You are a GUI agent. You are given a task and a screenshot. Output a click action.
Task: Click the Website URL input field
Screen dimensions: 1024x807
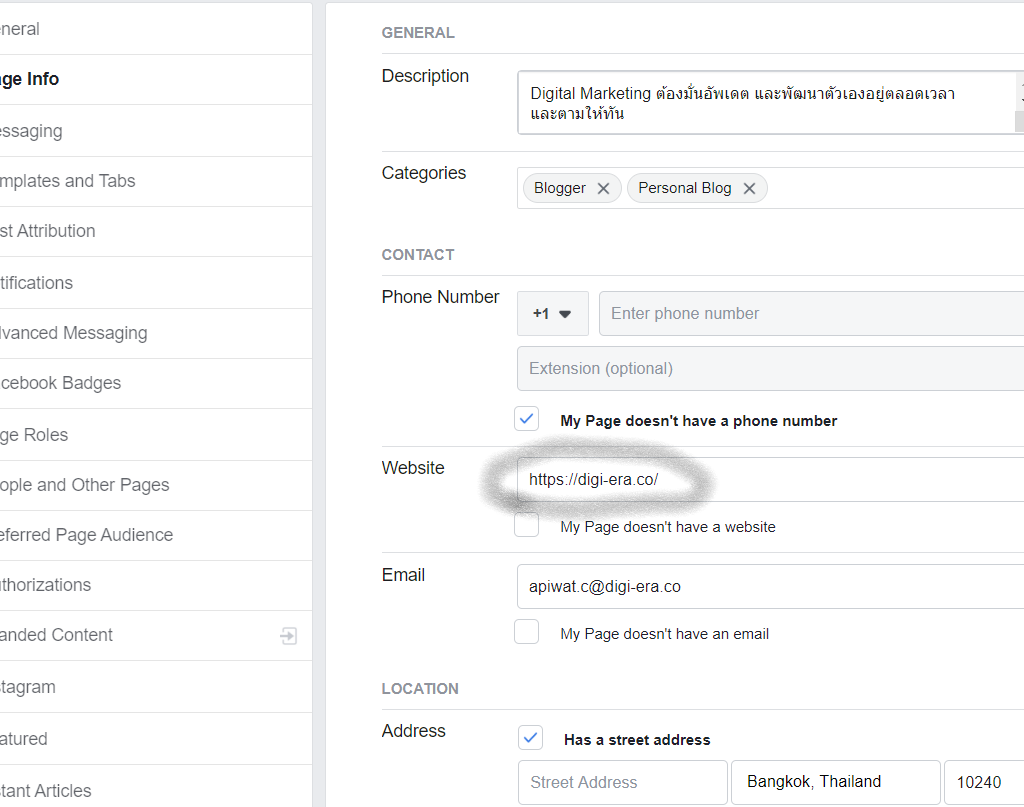[770, 479]
